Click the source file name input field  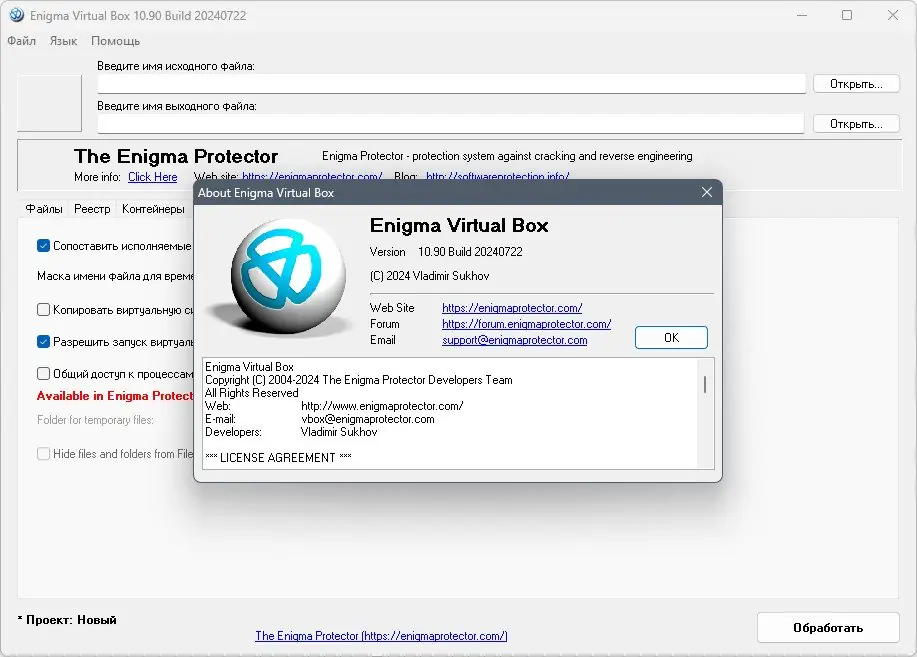pyautogui.click(x=451, y=84)
